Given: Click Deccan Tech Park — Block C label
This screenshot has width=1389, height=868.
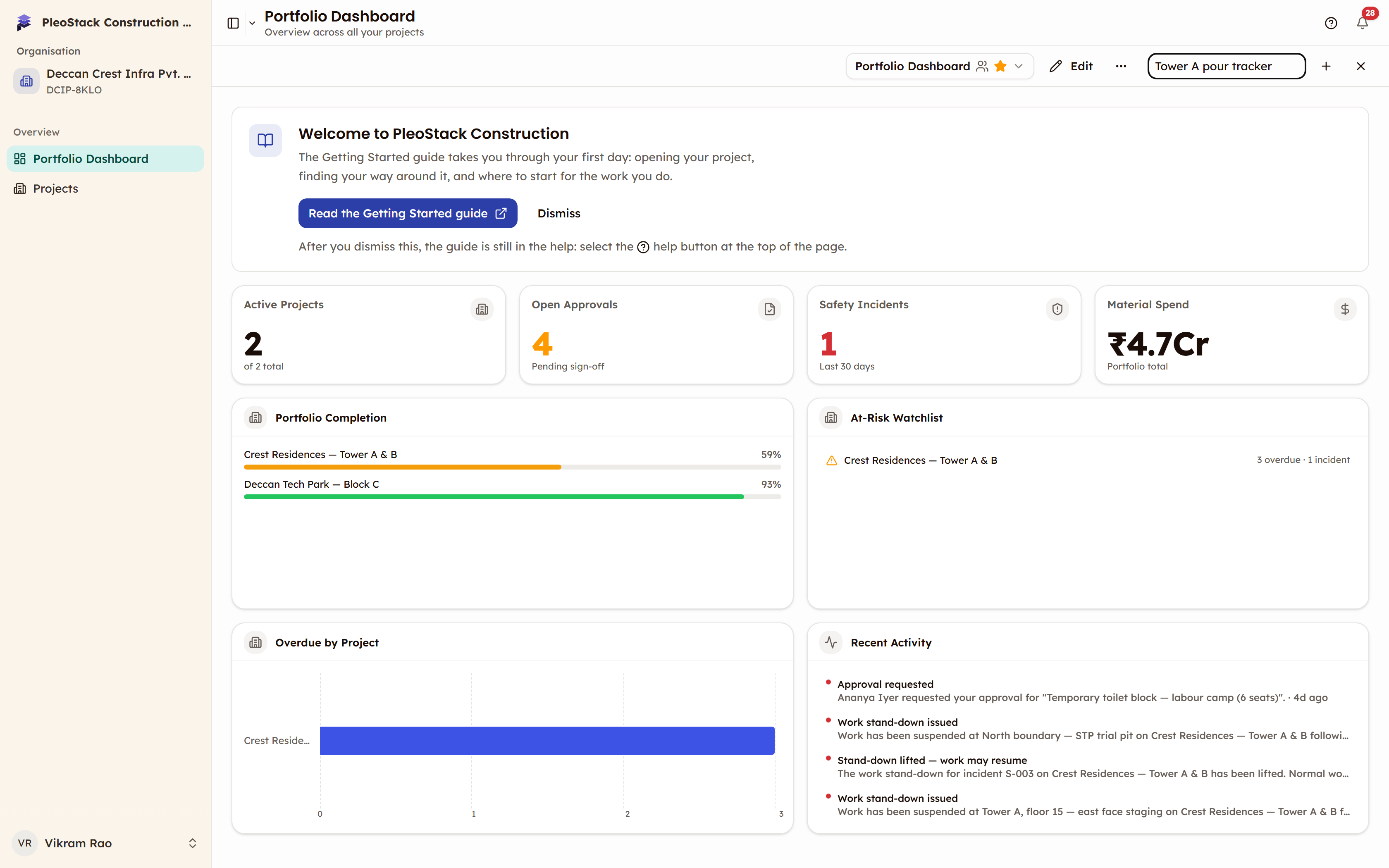Looking at the screenshot, I should pos(311,484).
